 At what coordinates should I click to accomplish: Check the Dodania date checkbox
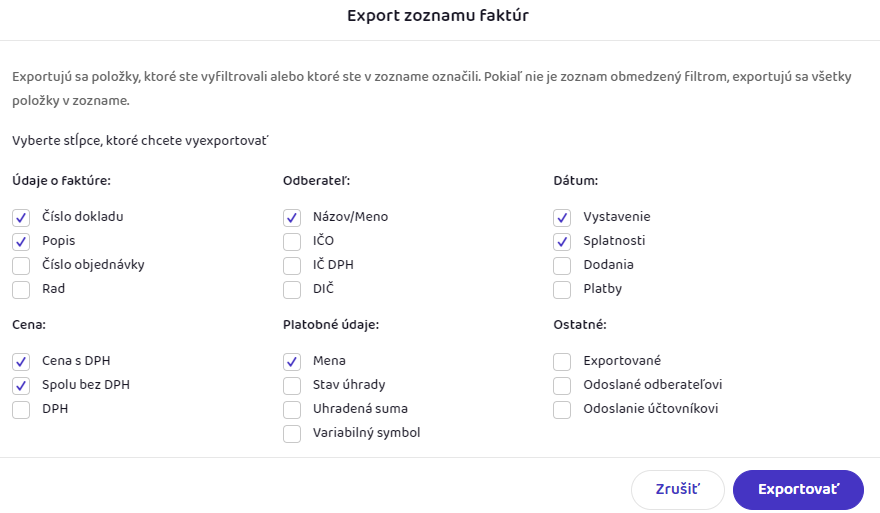562,265
